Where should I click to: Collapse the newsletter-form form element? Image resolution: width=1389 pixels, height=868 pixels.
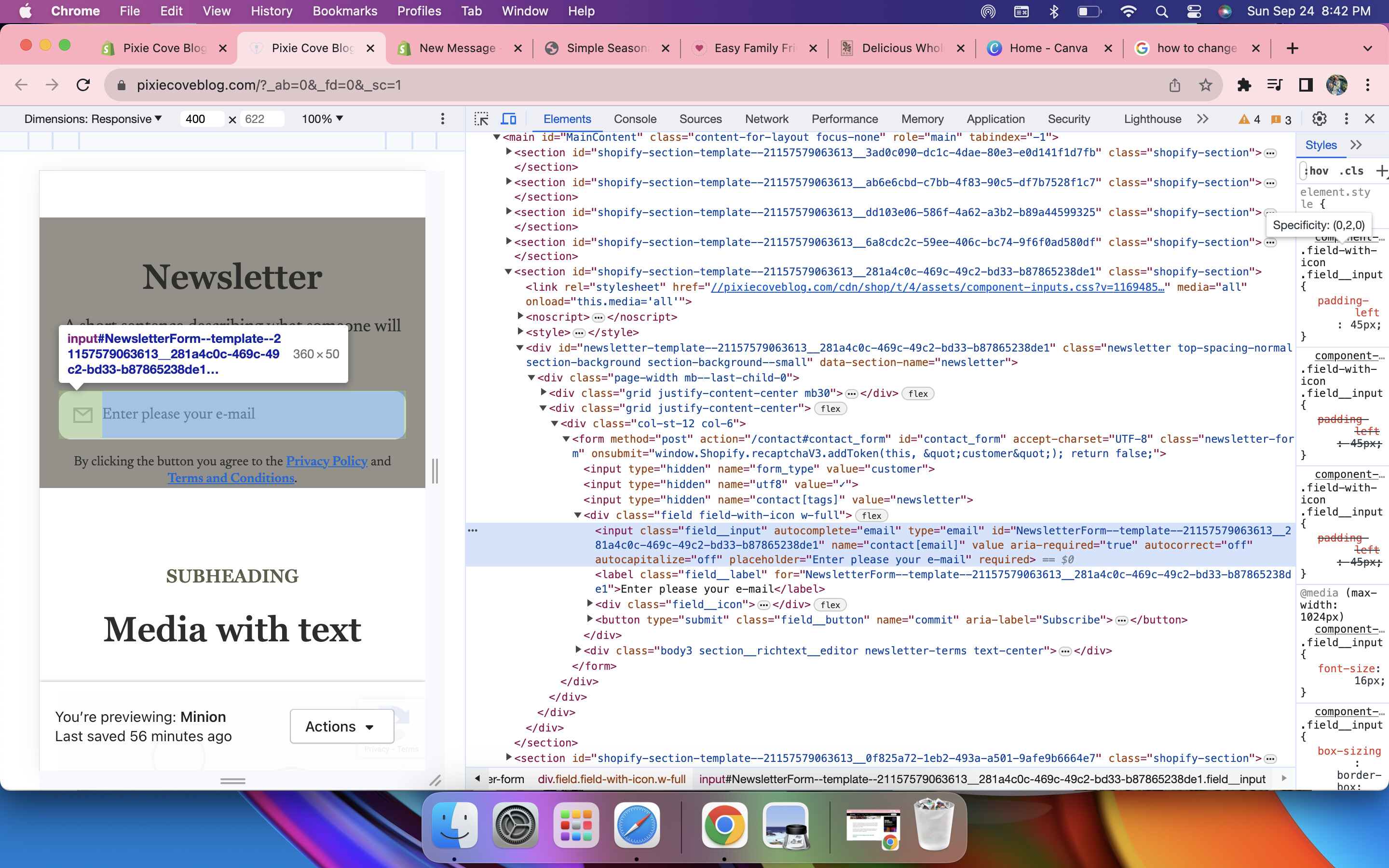click(x=566, y=439)
